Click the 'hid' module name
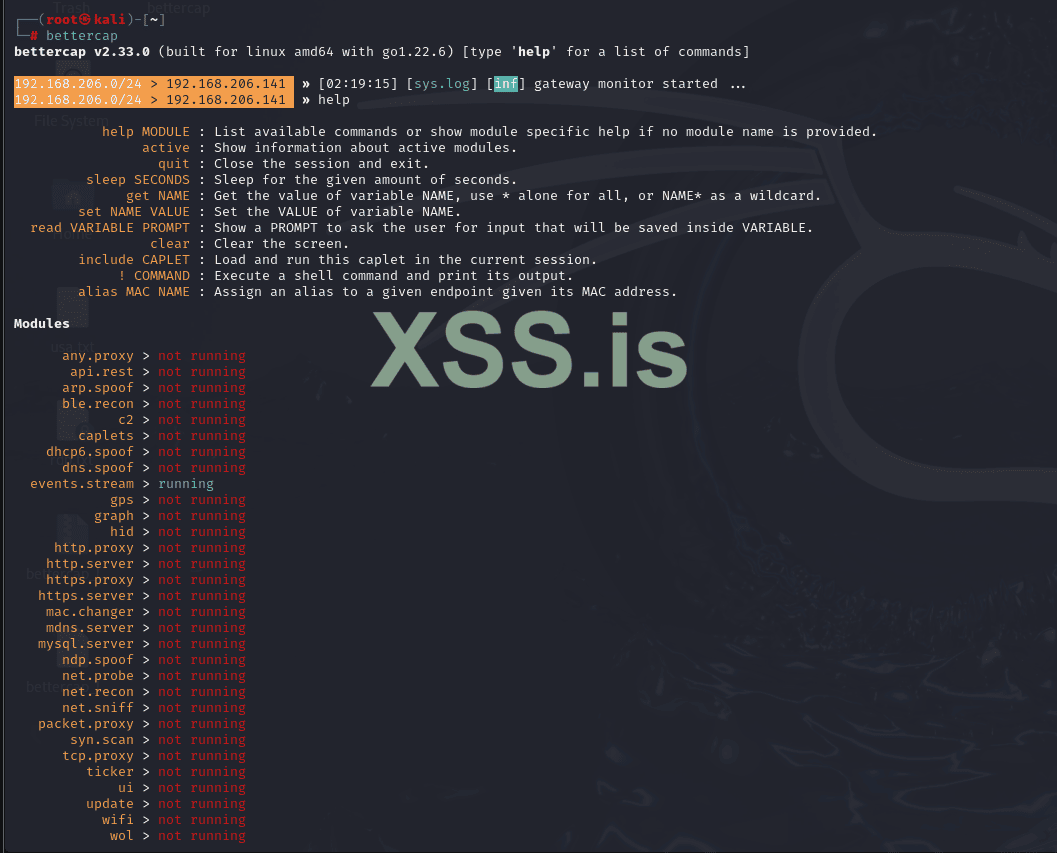1057x853 pixels. click(x=122, y=532)
